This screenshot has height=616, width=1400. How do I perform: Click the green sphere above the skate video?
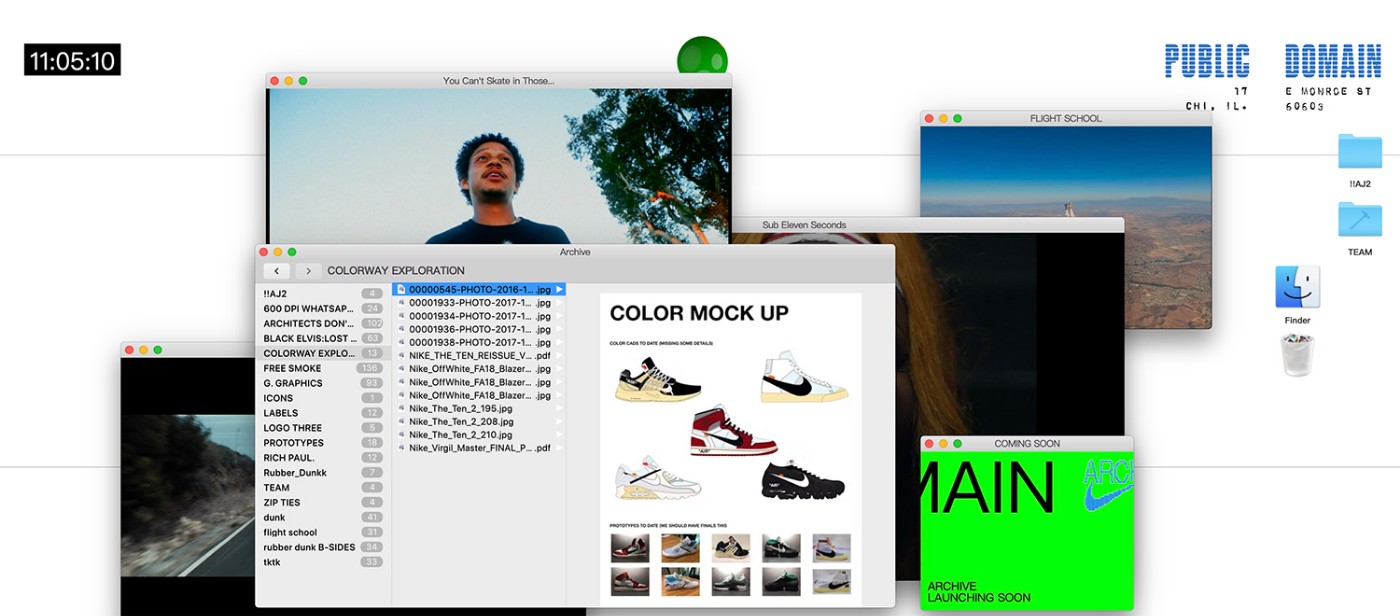point(702,55)
